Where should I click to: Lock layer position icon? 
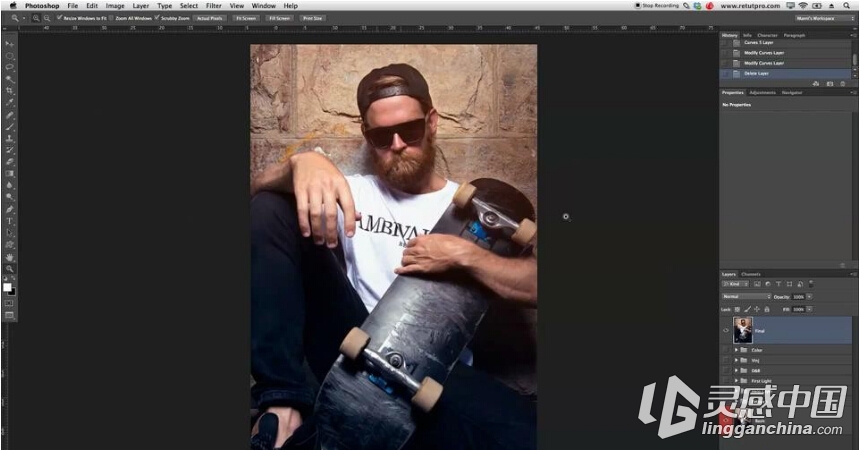(757, 310)
